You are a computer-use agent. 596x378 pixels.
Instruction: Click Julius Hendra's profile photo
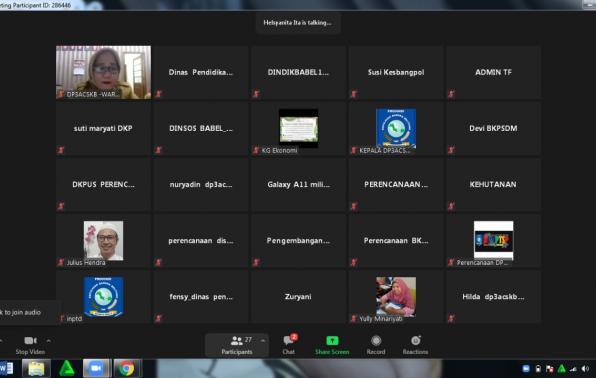103,240
